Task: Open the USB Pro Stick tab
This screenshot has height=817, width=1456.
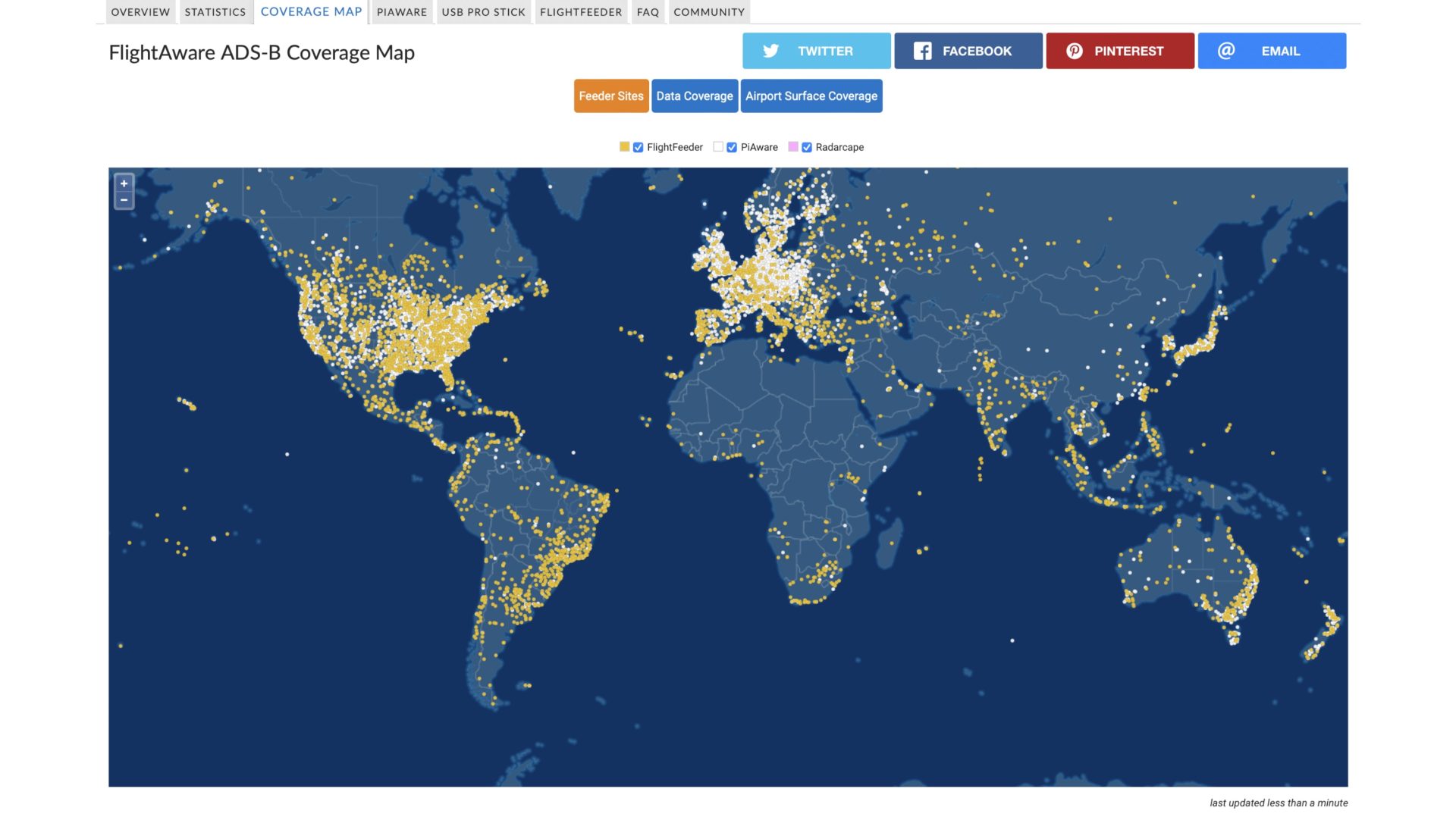Action: [483, 12]
